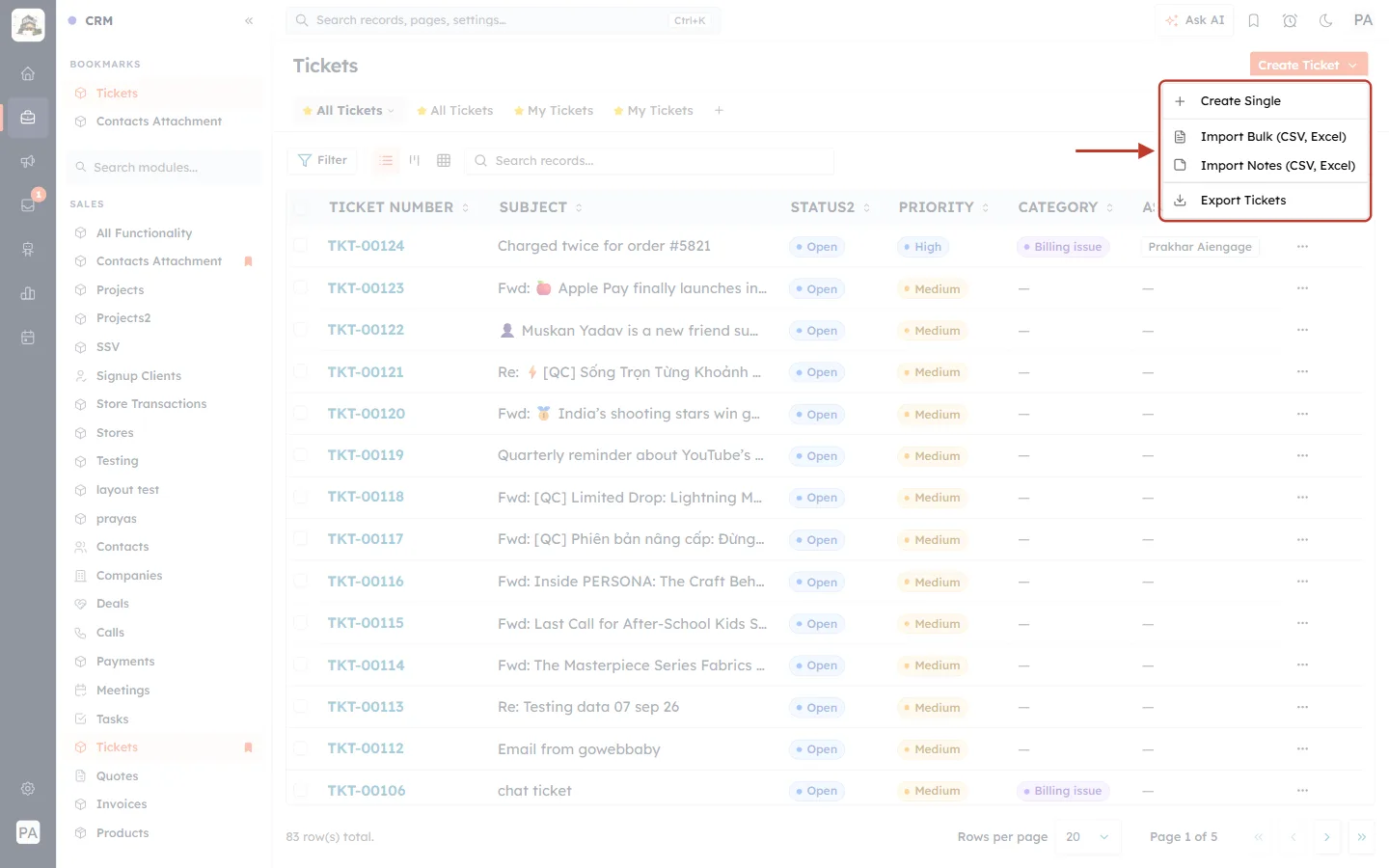Sort by the Category column arrows

point(1109,207)
